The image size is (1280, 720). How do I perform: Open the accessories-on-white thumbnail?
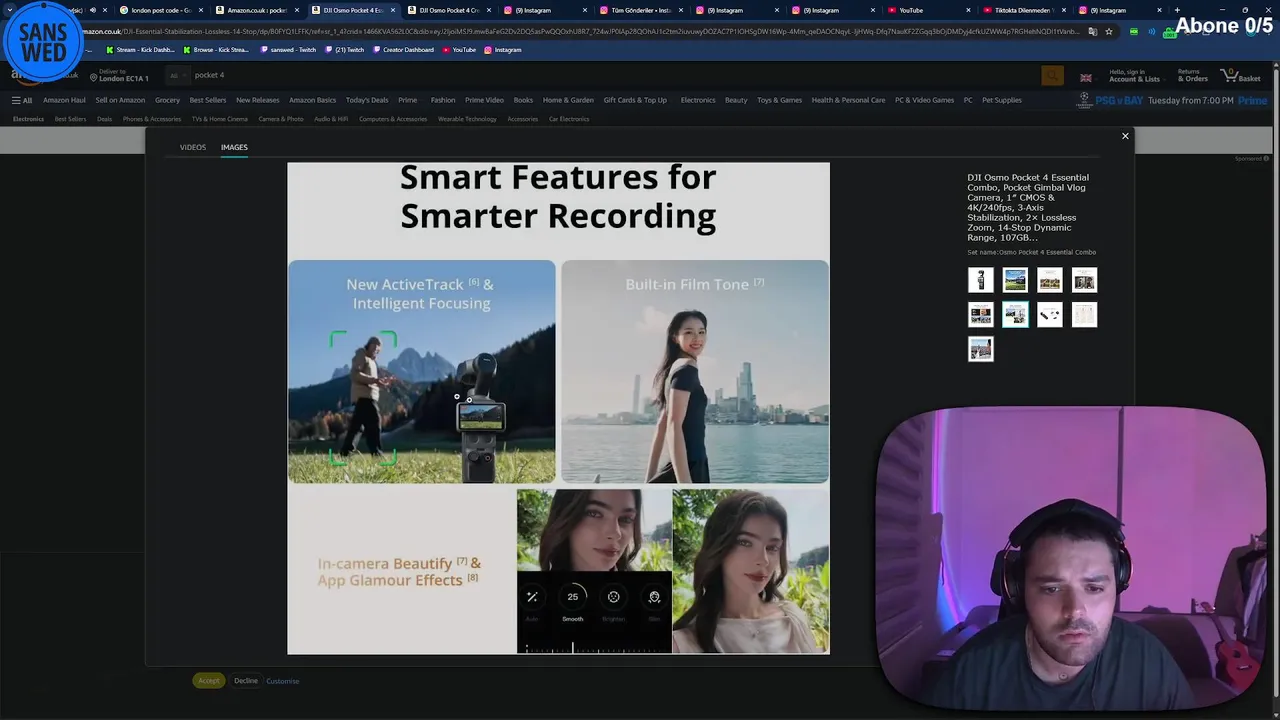[x=1049, y=315]
